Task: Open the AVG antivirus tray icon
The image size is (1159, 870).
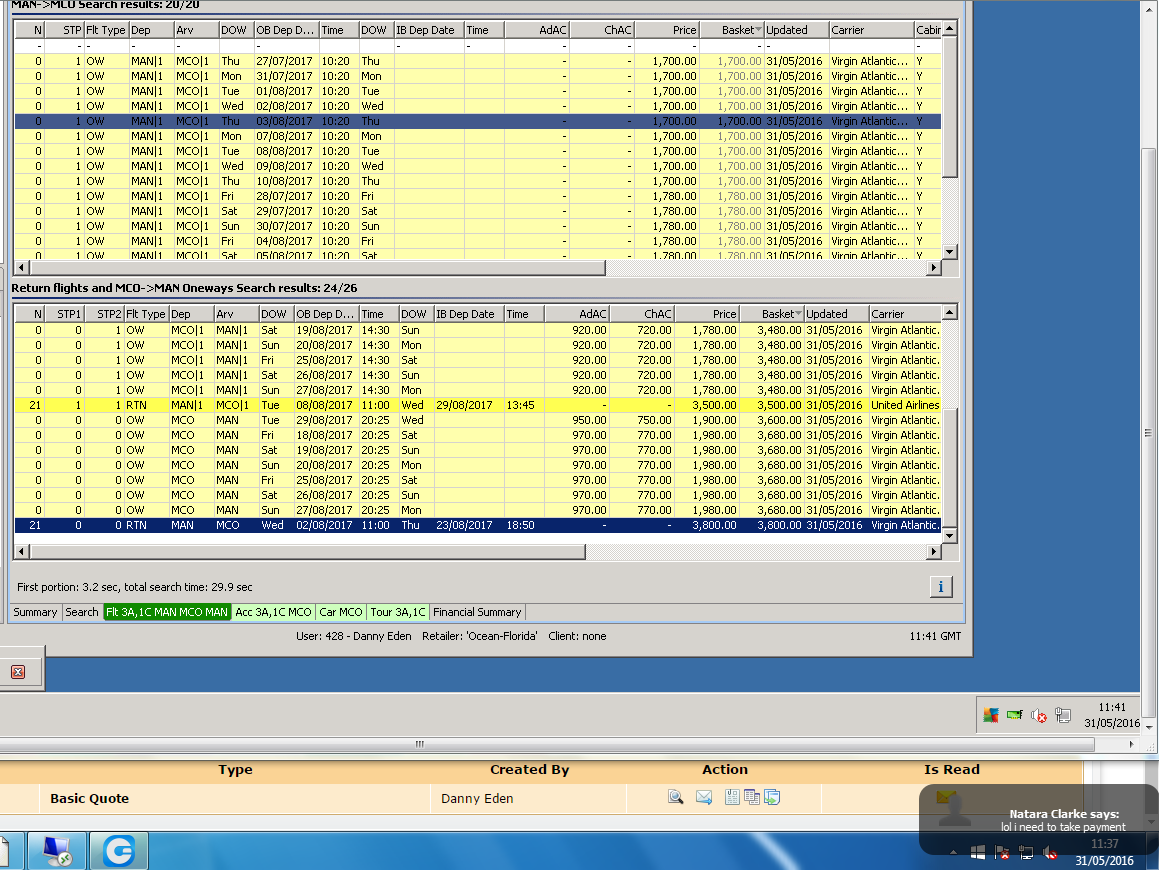Action: coord(990,715)
